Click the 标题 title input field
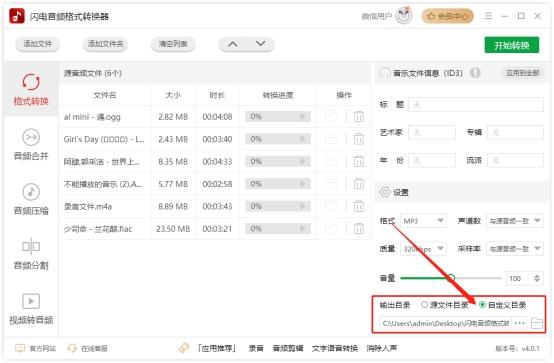This screenshot has width=554, height=363. (476, 105)
